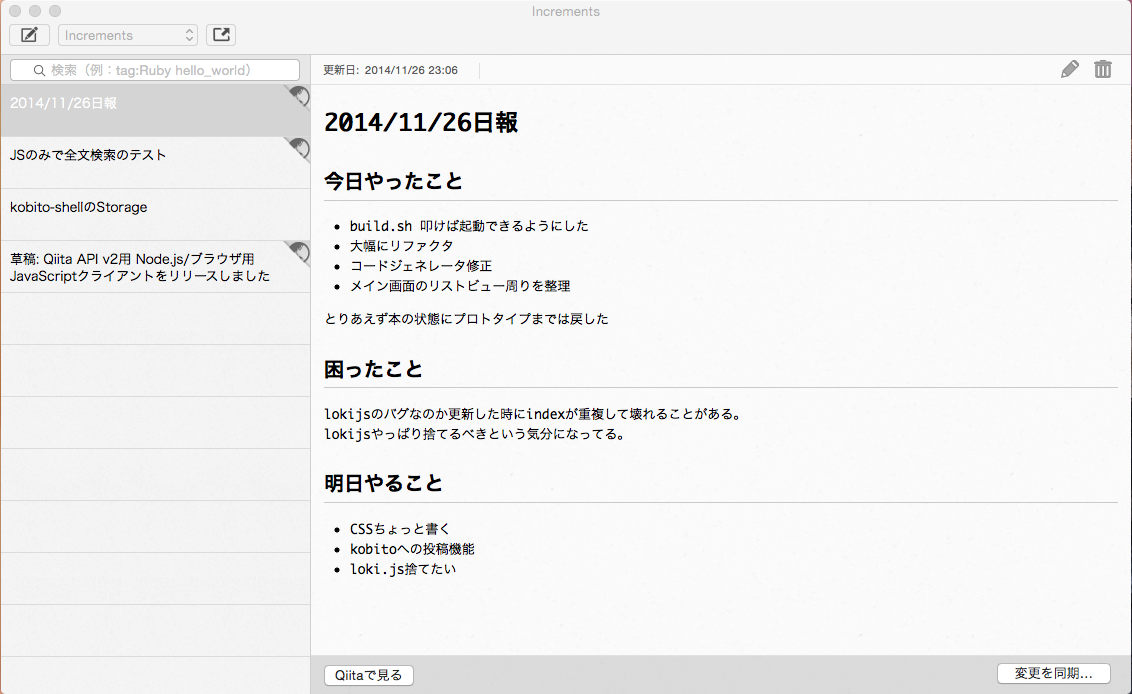Click the Increments window title
Viewport: 1132px width, 694px height.
[565, 12]
